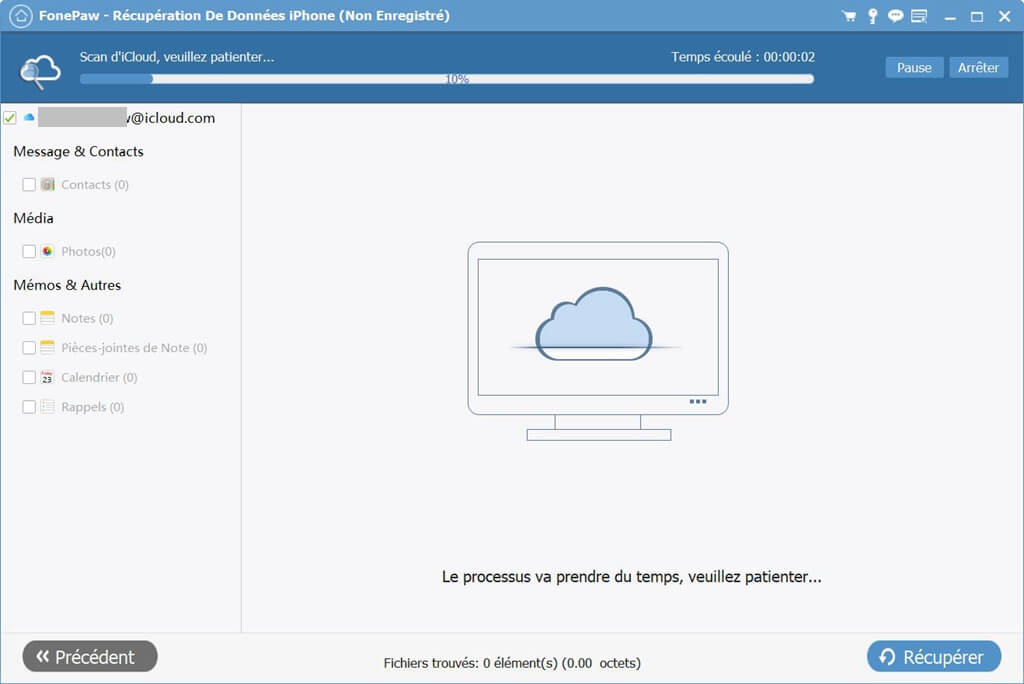Click the Fichiers trouvés status text

tap(512, 663)
